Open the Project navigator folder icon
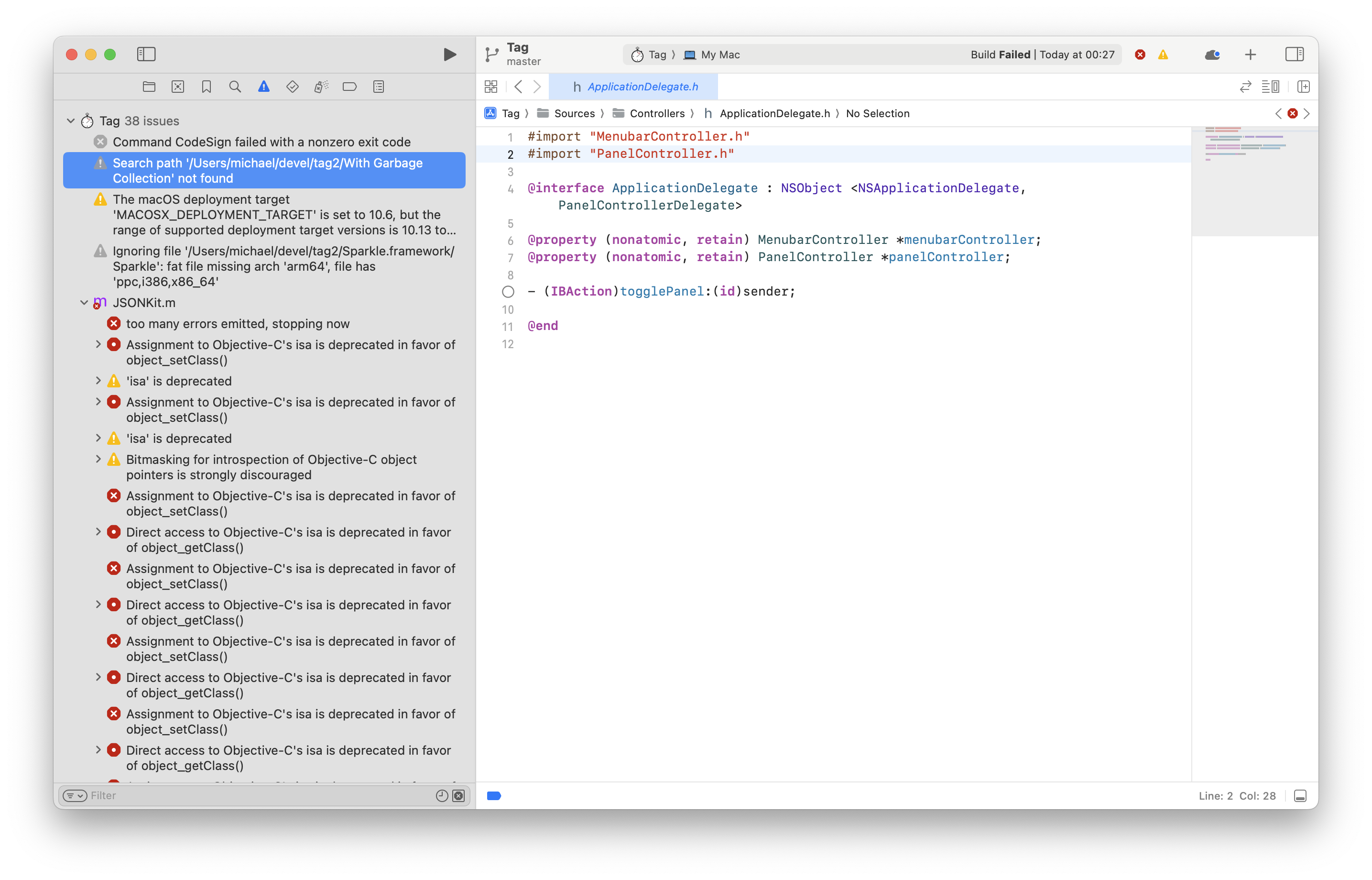The height and width of the screenshot is (880, 1372). [x=149, y=86]
